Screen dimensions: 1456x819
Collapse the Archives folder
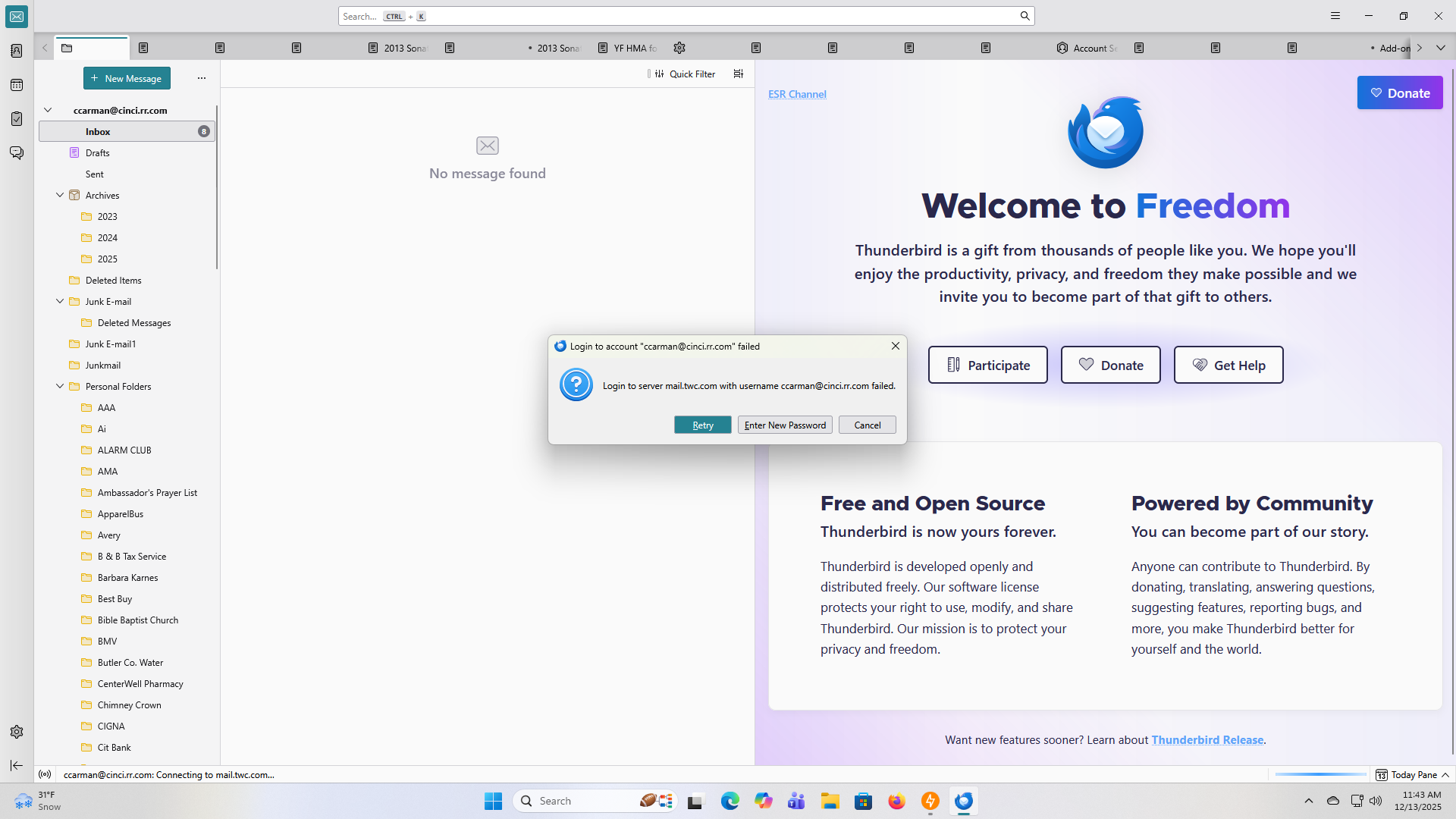point(60,195)
